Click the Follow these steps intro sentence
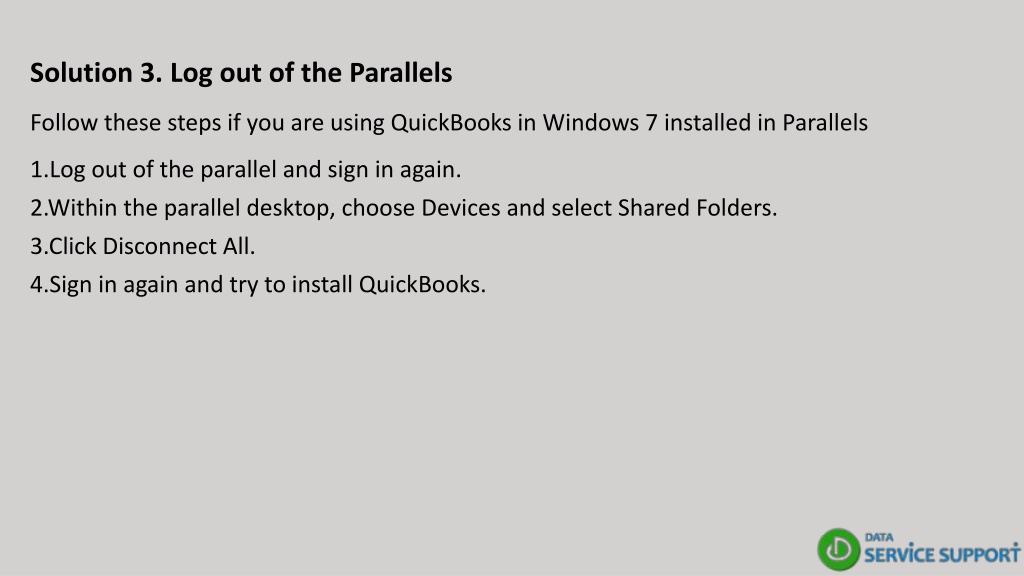1024x576 pixels. point(449,123)
